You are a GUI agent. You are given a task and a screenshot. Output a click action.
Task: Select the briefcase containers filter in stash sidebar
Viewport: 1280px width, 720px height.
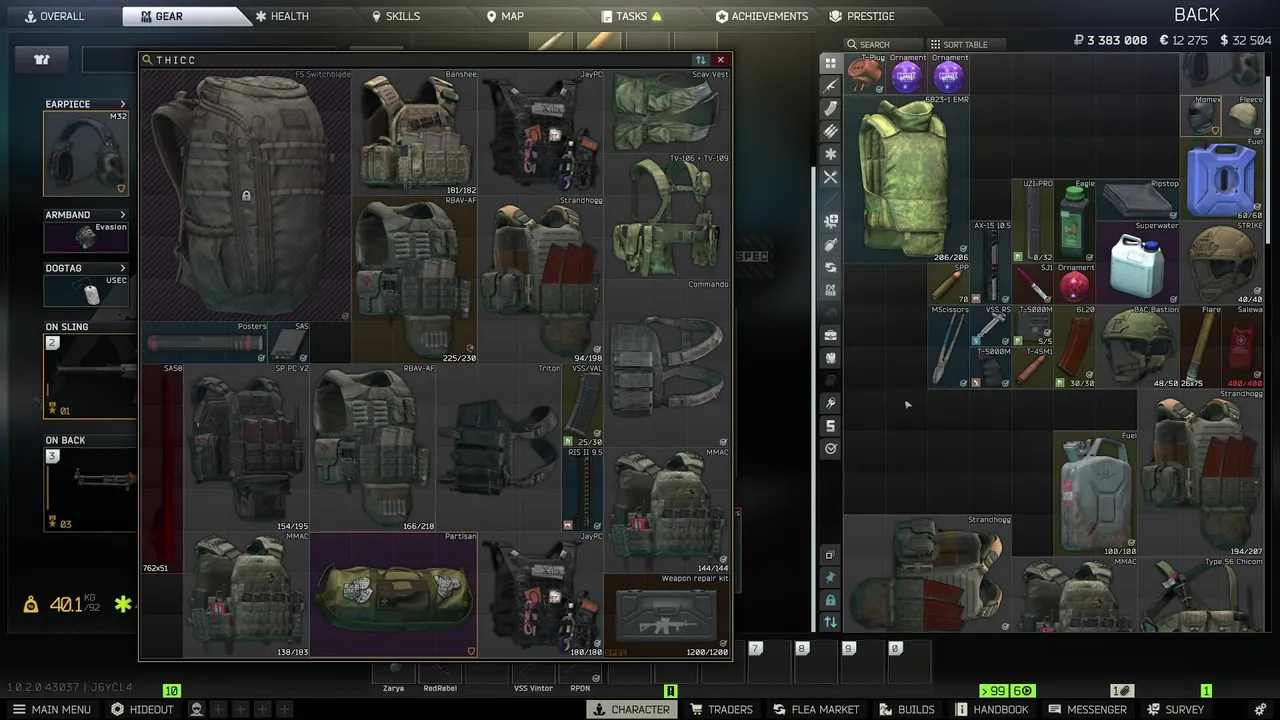(x=830, y=335)
